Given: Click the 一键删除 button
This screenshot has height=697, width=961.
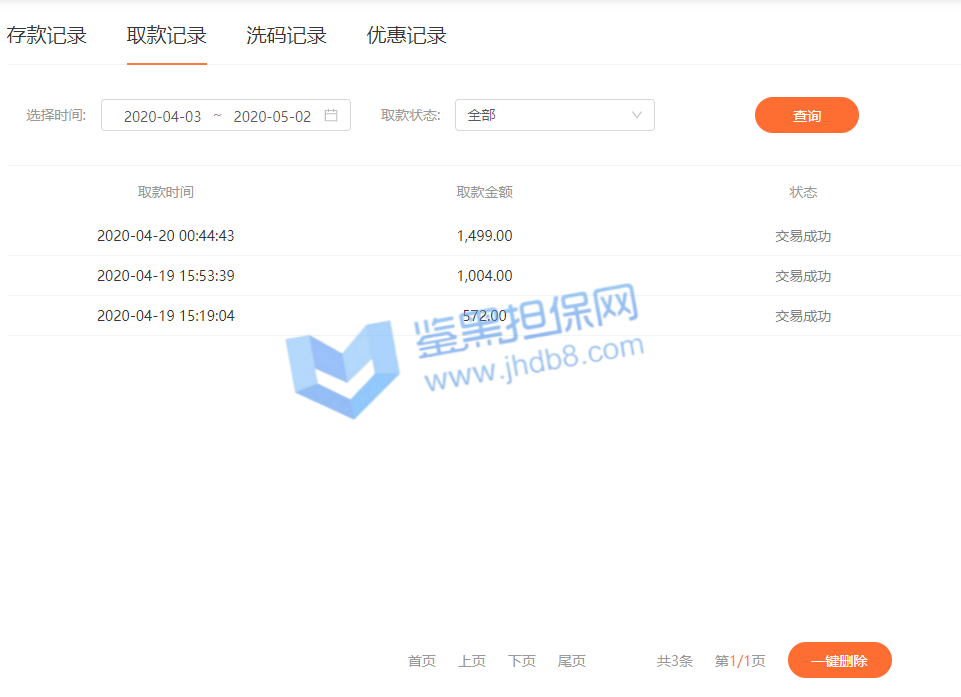Looking at the screenshot, I should [839, 660].
